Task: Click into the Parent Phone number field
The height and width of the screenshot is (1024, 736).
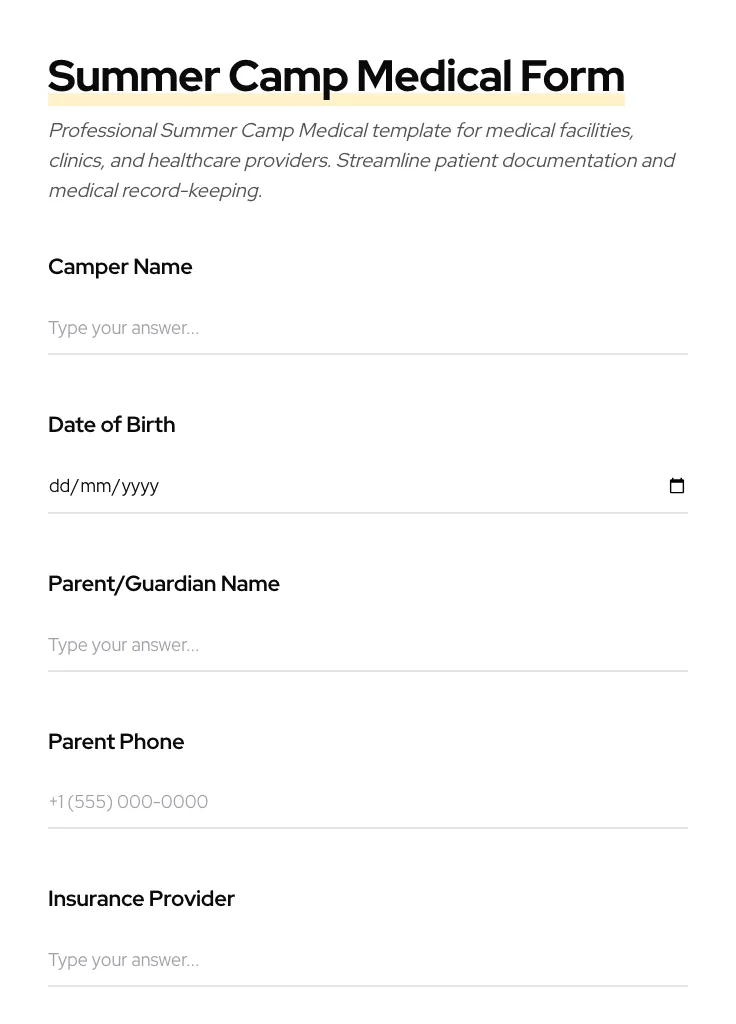Action: pyautogui.click(x=367, y=802)
